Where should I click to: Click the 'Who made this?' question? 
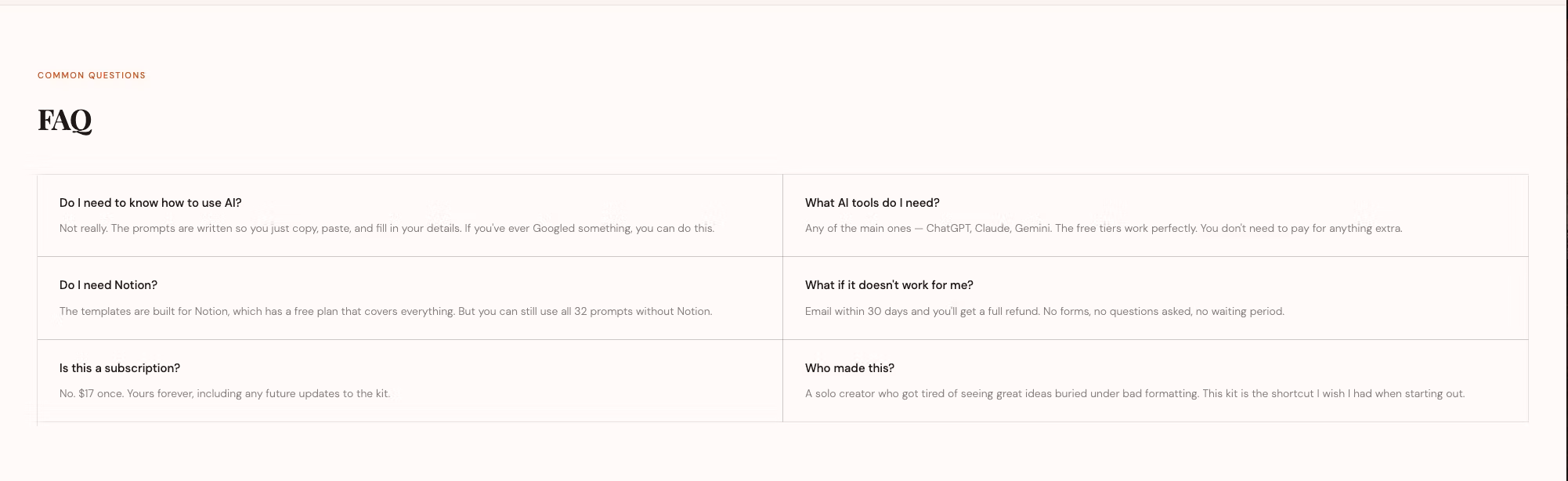850,368
